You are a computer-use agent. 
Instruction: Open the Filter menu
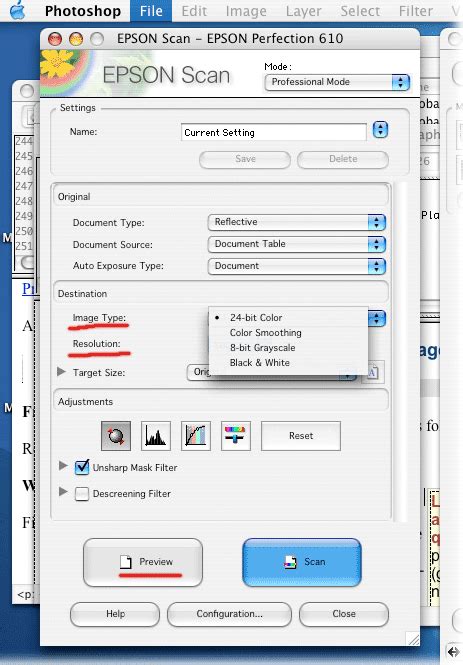[x=416, y=11]
